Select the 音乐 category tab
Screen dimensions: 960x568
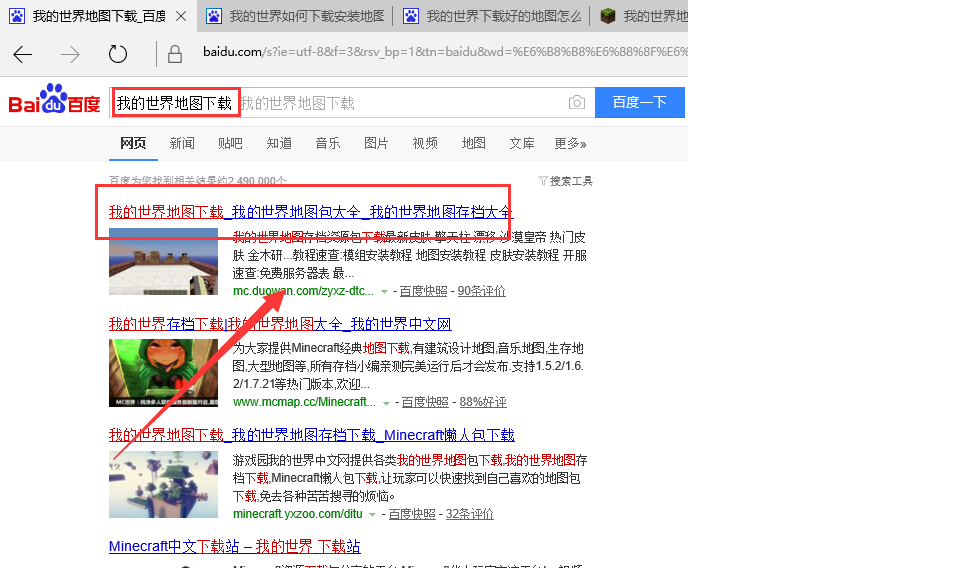point(328,143)
